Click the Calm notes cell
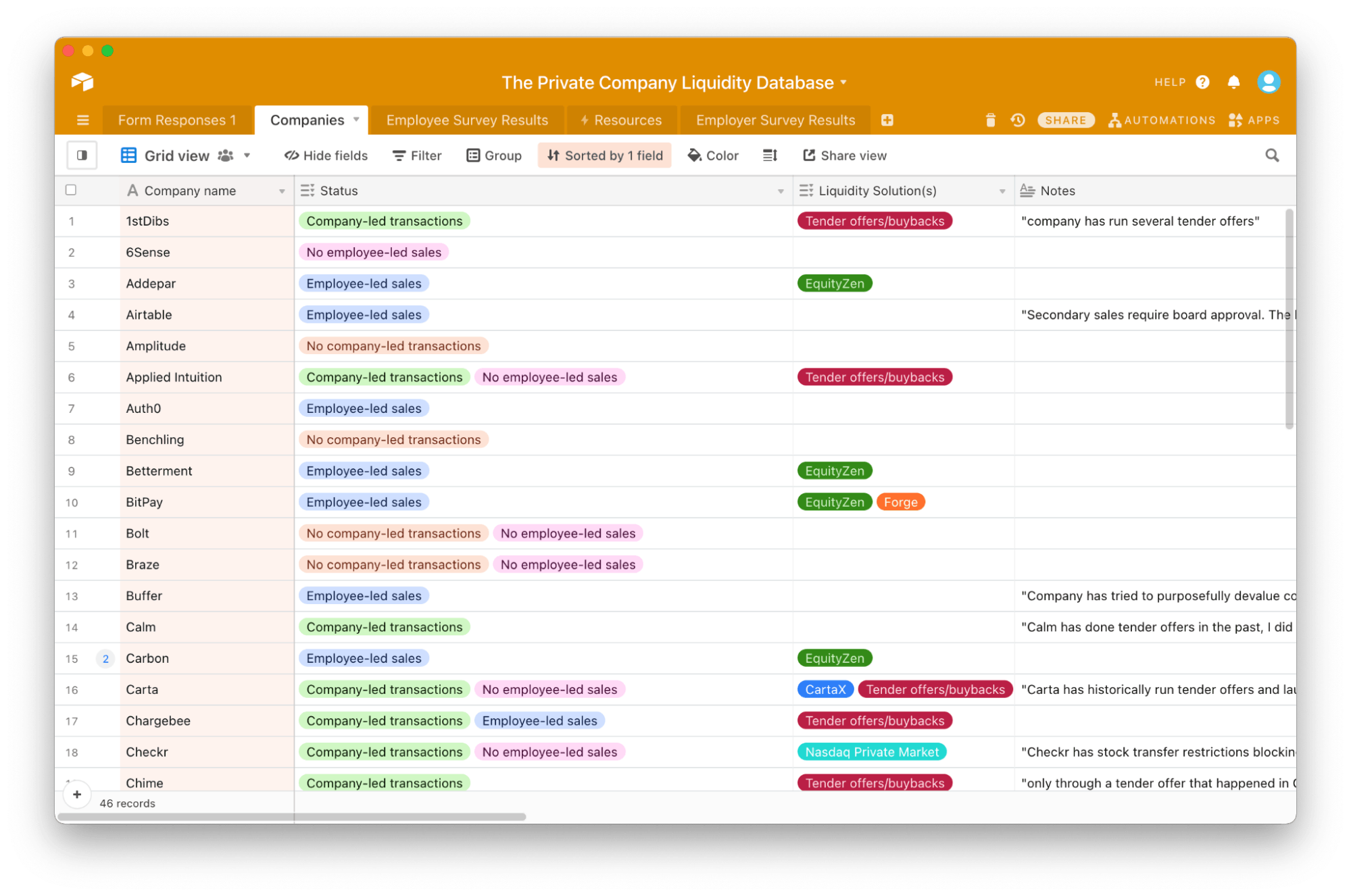The width and height of the screenshot is (1351, 896). 1154,627
